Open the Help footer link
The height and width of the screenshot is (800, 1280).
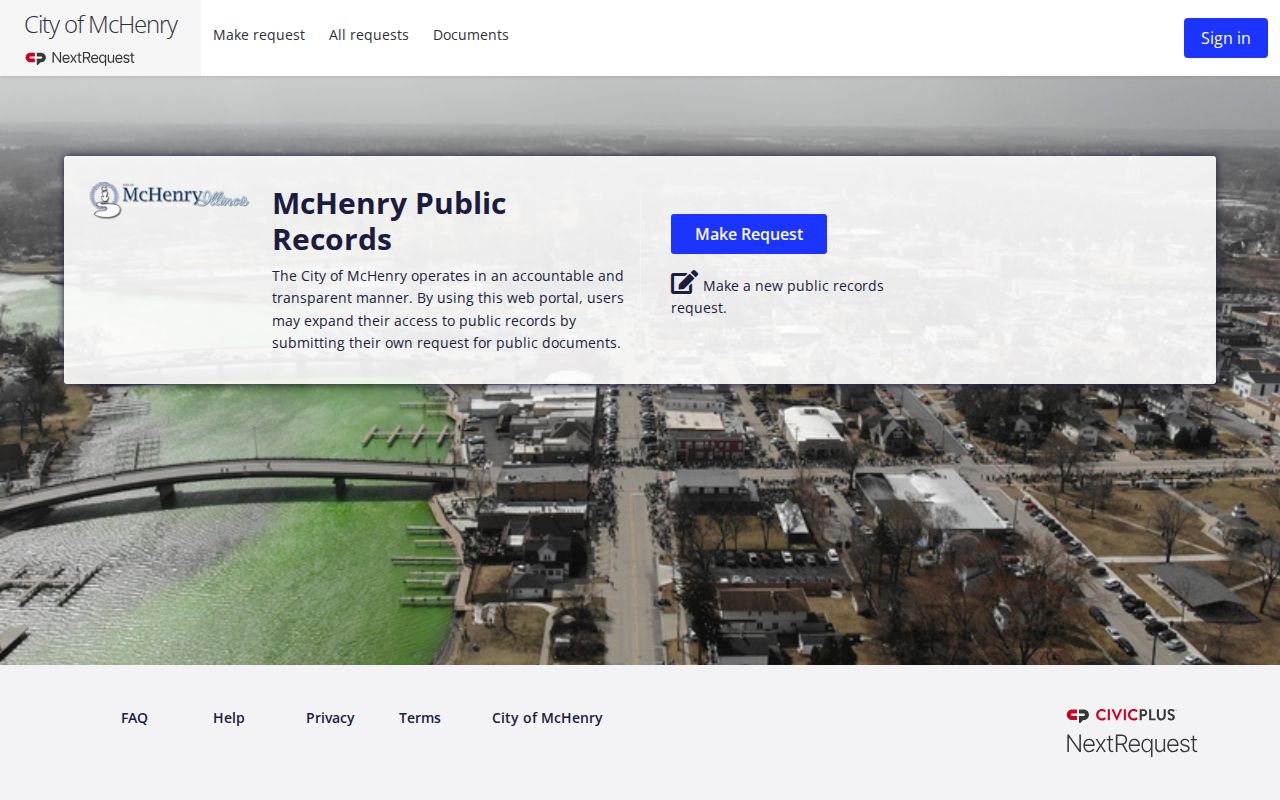[229, 718]
